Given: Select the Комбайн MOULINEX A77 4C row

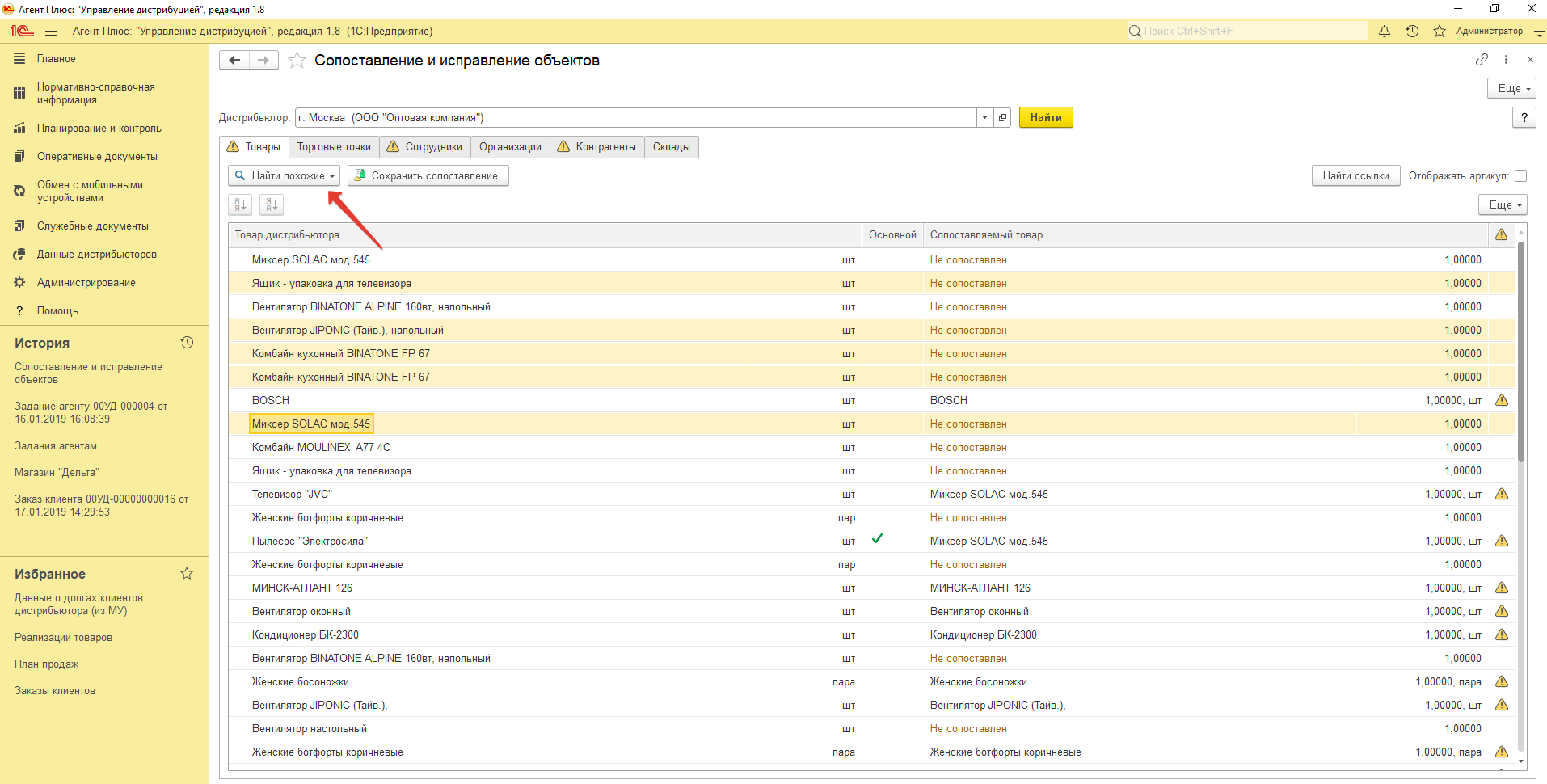Looking at the screenshot, I should click(x=871, y=447).
